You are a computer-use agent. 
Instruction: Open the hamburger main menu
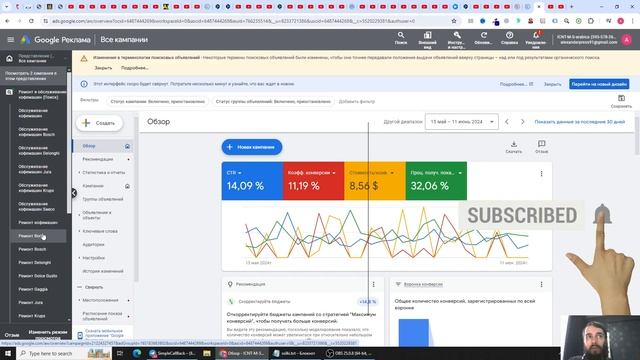[x=11, y=40]
